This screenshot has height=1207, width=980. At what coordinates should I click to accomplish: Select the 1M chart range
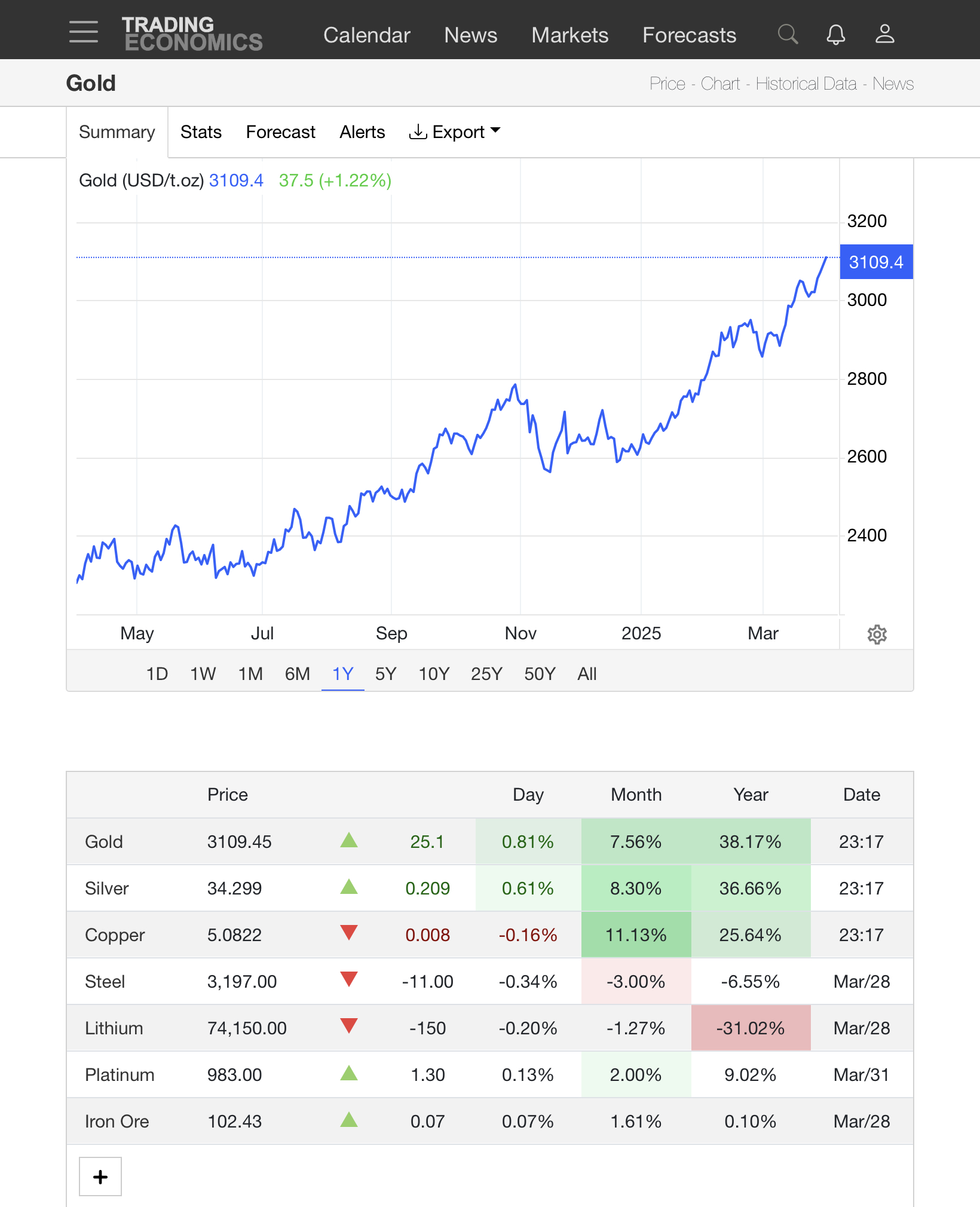point(250,674)
